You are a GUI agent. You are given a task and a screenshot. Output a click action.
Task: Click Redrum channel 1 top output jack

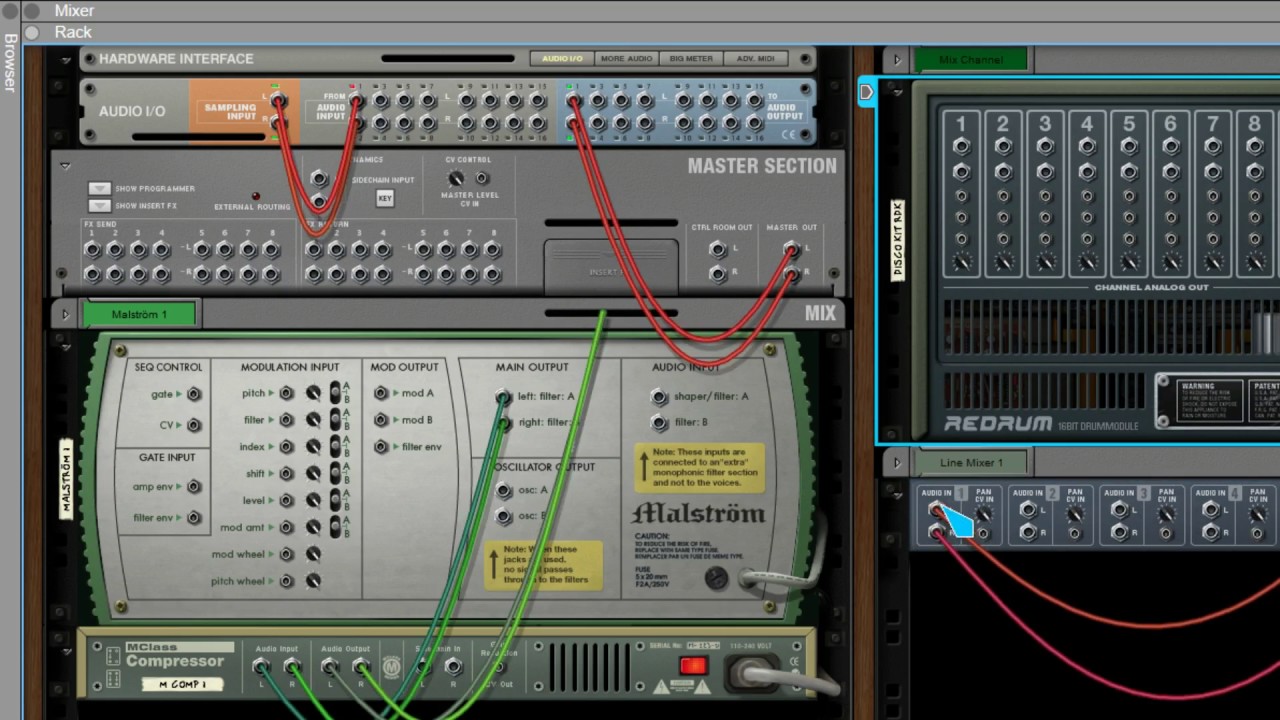[x=961, y=146]
